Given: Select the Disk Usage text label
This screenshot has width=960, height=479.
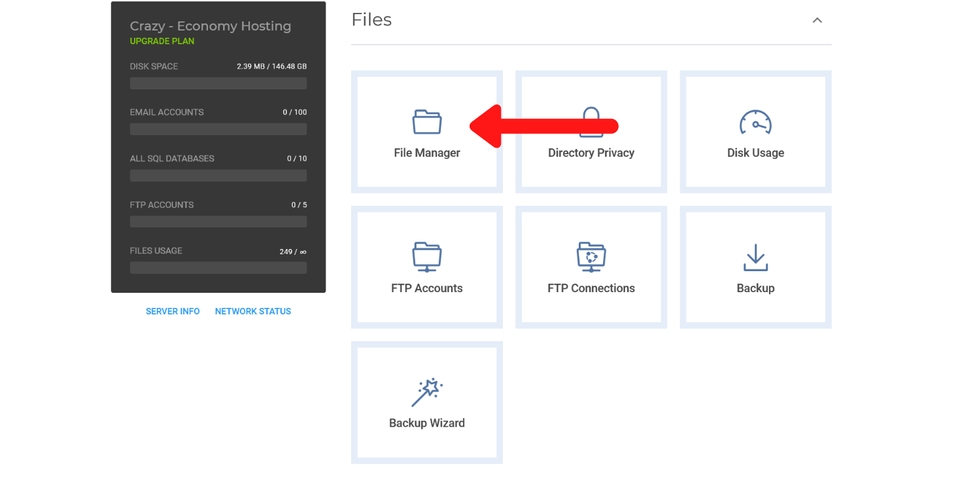Looking at the screenshot, I should point(755,153).
